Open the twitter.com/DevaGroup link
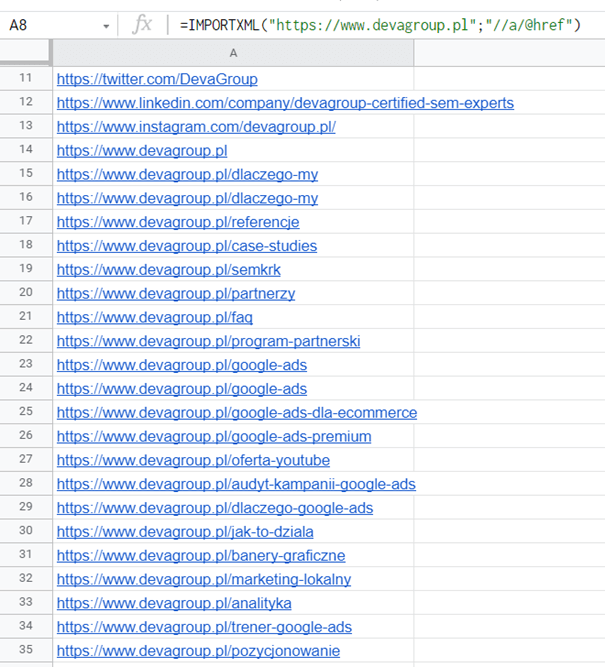The image size is (605, 667). [x=157, y=79]
